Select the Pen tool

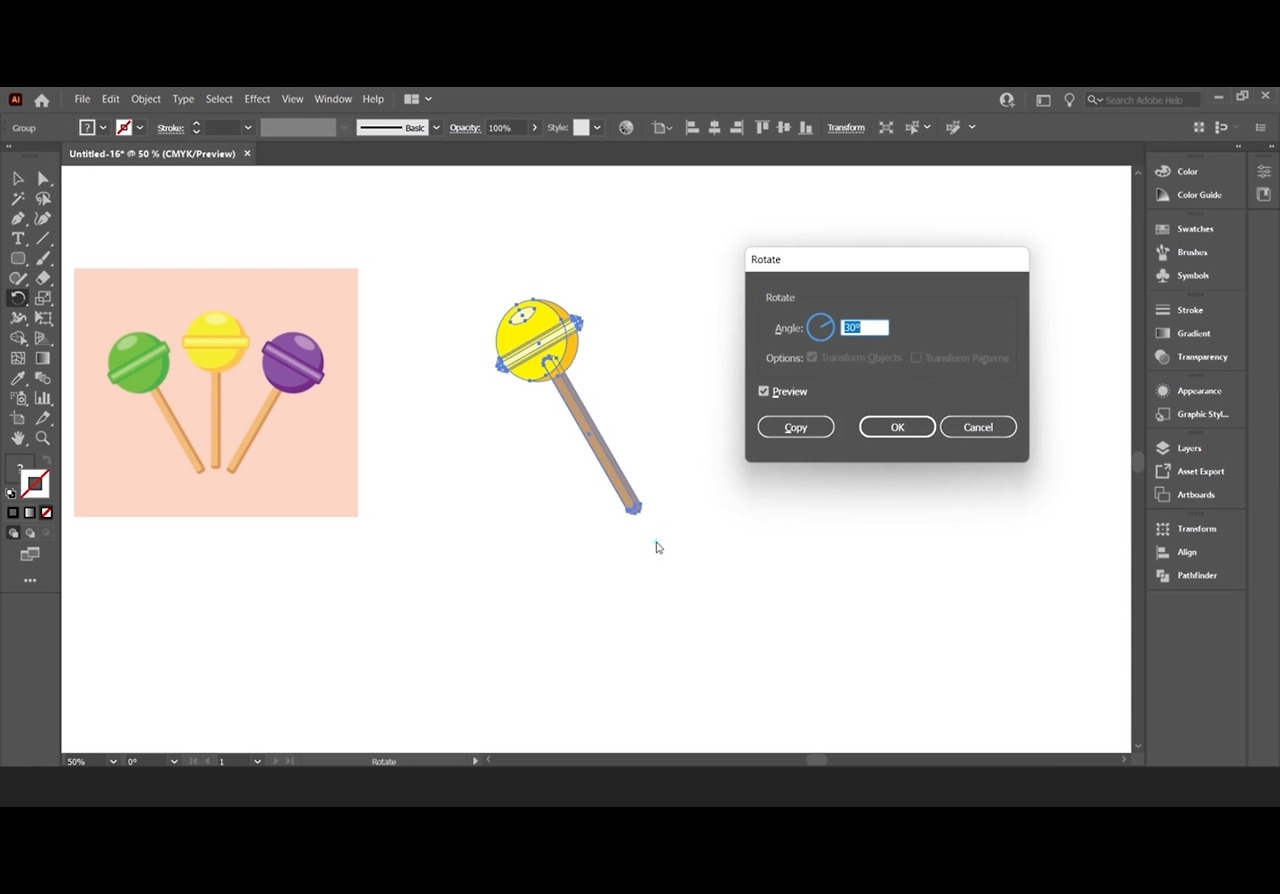coord(18,219)
